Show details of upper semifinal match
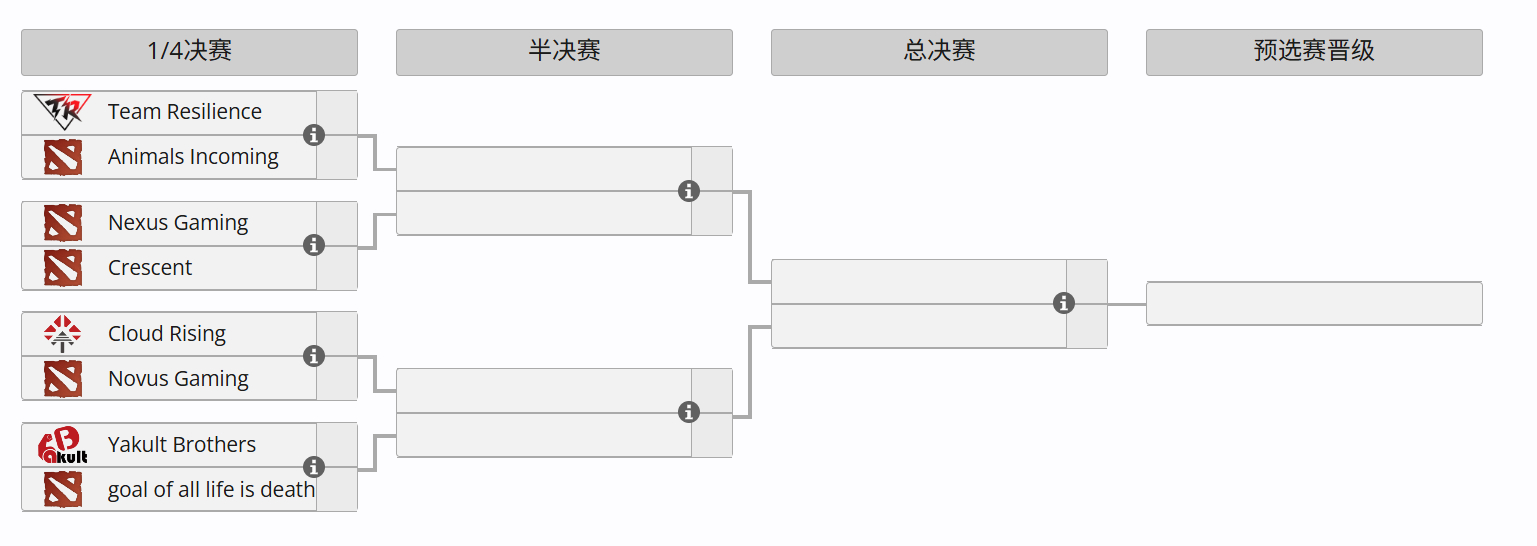 tap(689, 191)
